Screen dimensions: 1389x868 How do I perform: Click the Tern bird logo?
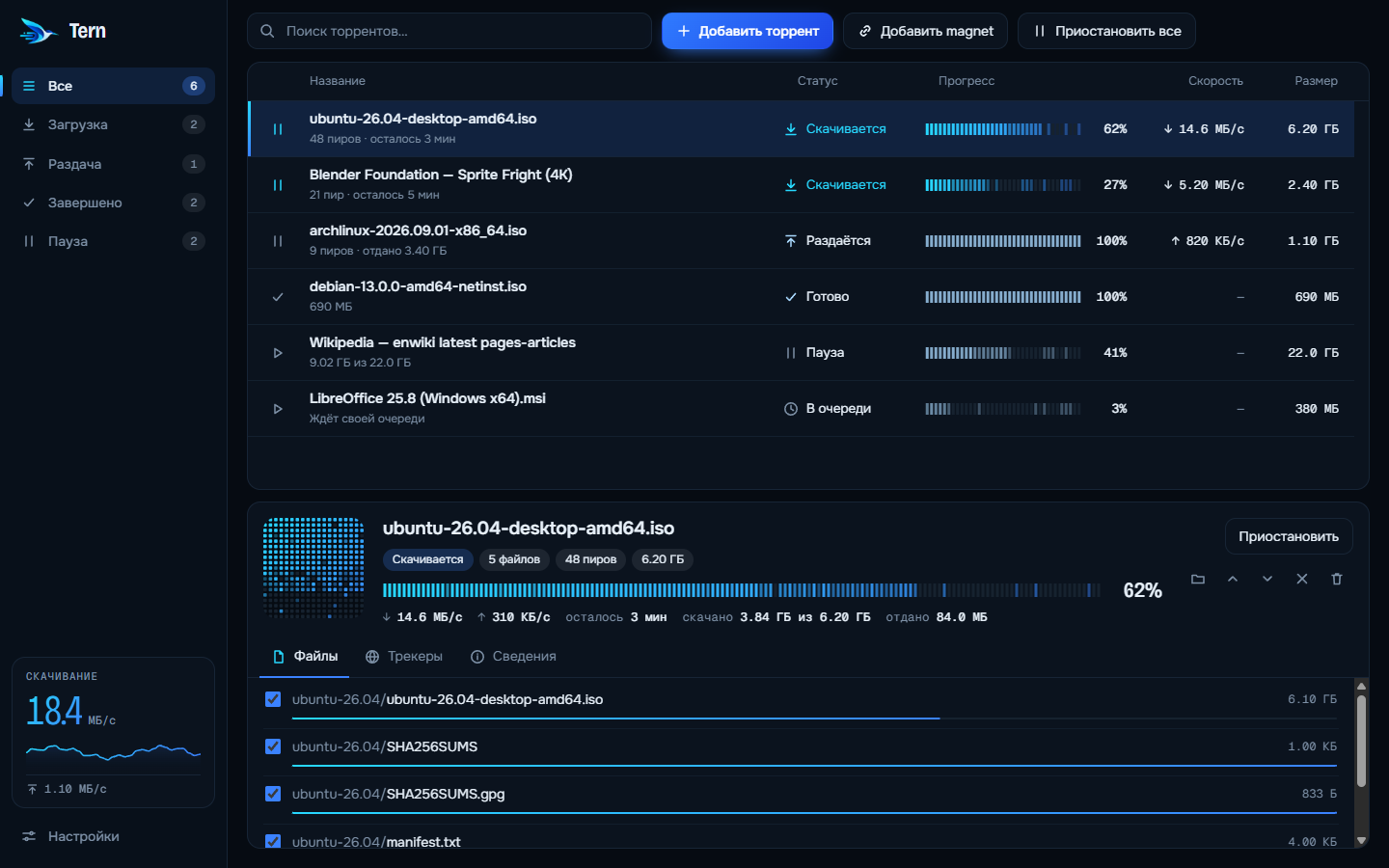[x=38, y=31]
